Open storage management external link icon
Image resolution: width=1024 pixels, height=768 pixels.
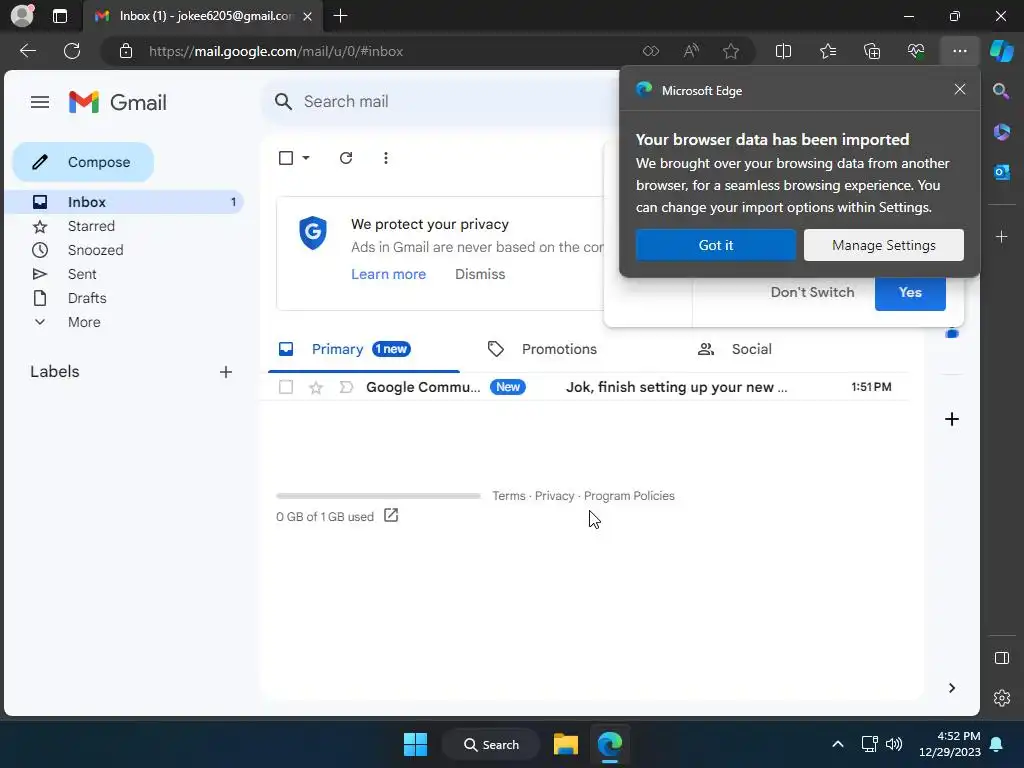pos(391,516)
